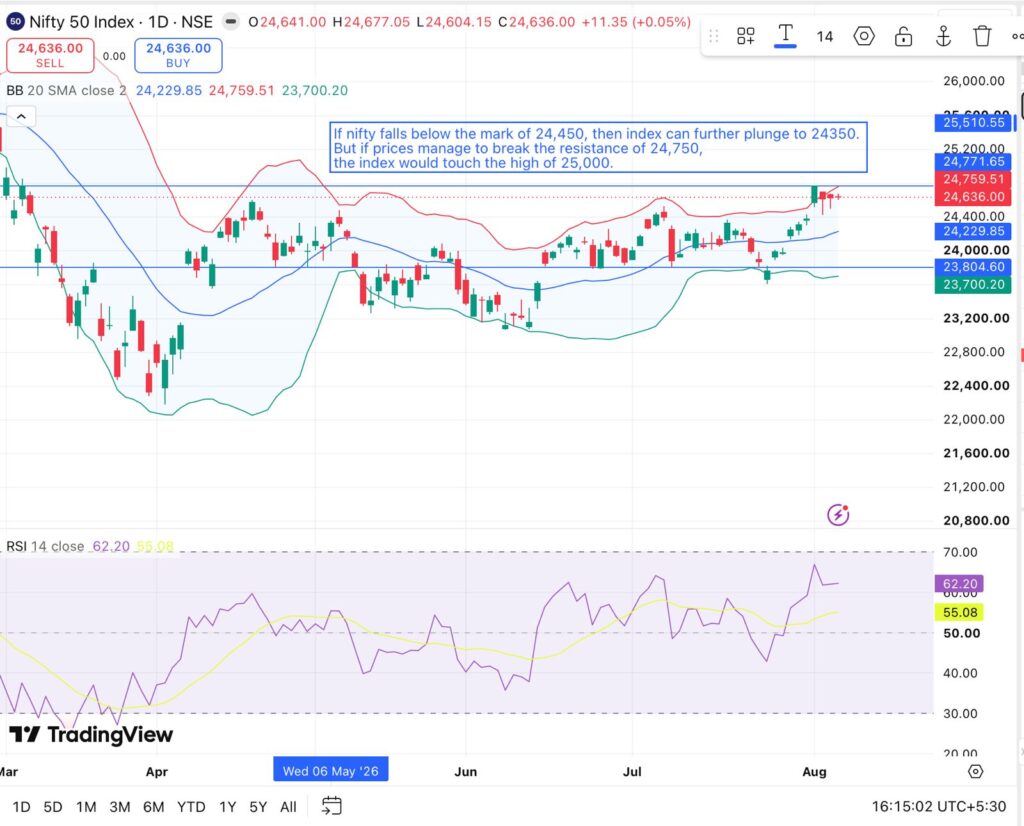Click the 25,510.55 price label
Image resolution: width=1024 pixels, height=826 pixels.
point(973,122)
